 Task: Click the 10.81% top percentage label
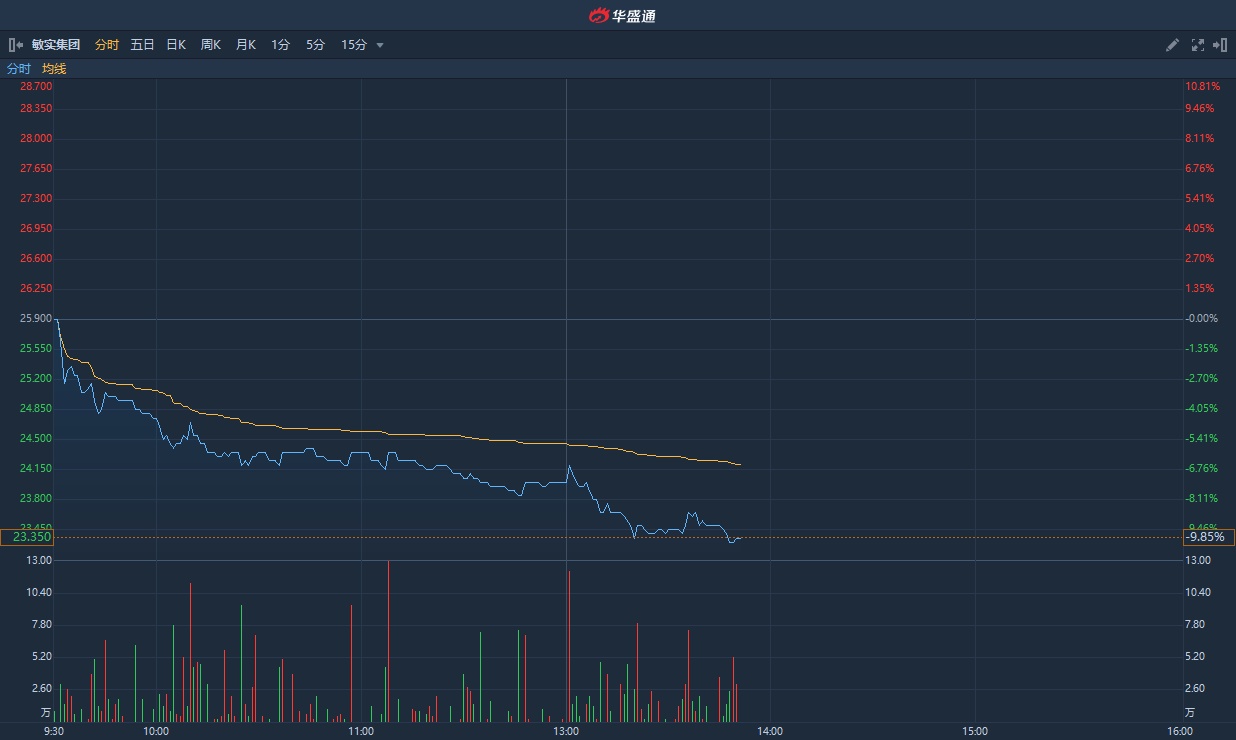click(1203, 87)
